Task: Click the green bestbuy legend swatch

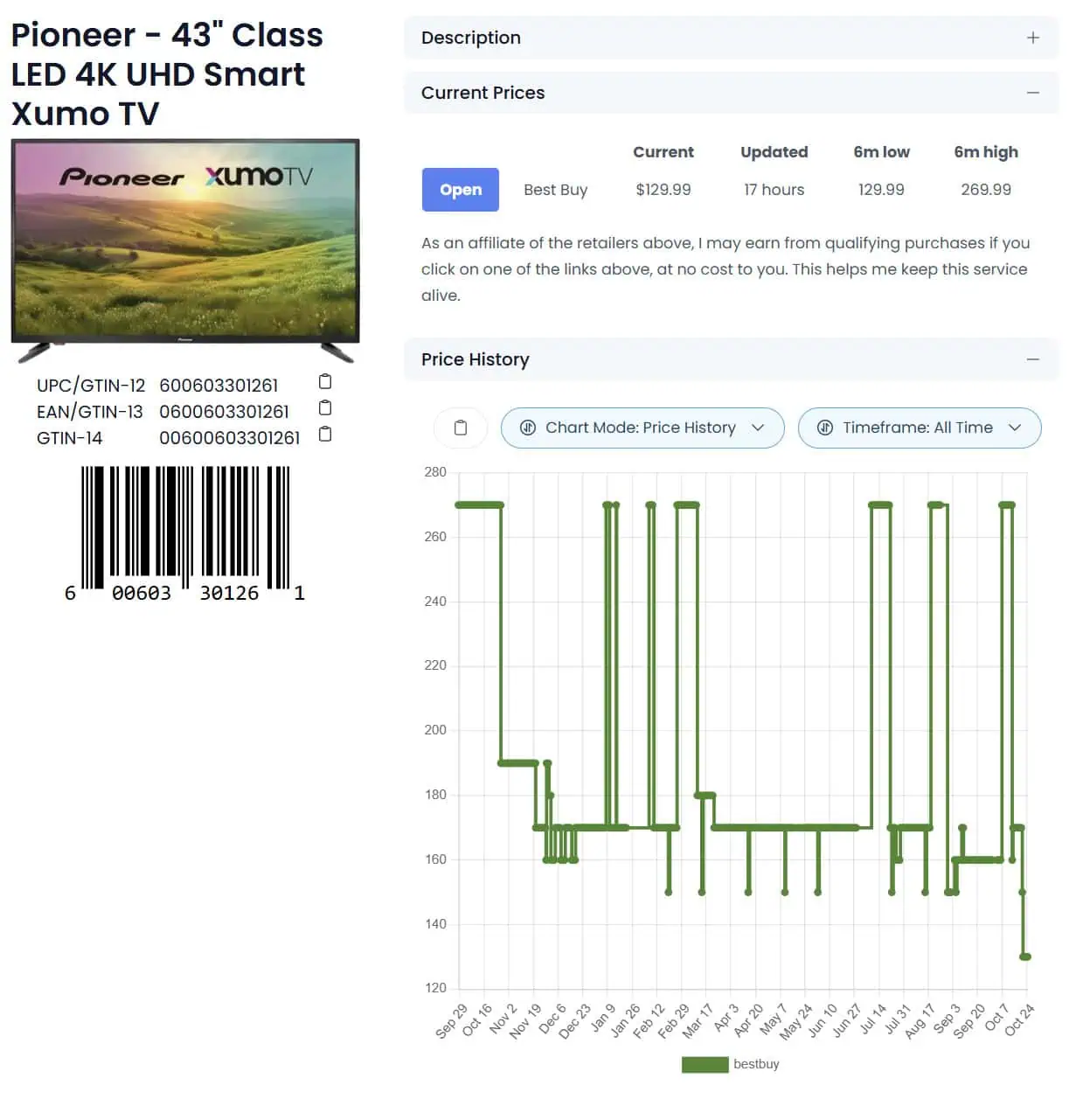Action: click(x=705, y=1064)
